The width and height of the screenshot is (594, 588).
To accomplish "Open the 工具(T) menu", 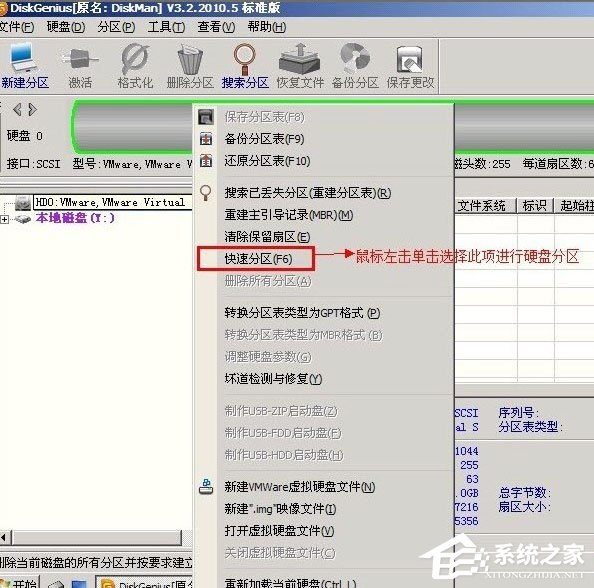I will [166, 27].
